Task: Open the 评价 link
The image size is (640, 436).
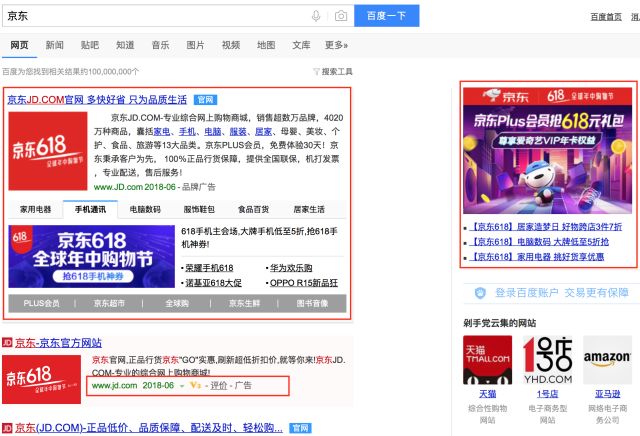Action: pyautogui.click(x=219, y=385)
